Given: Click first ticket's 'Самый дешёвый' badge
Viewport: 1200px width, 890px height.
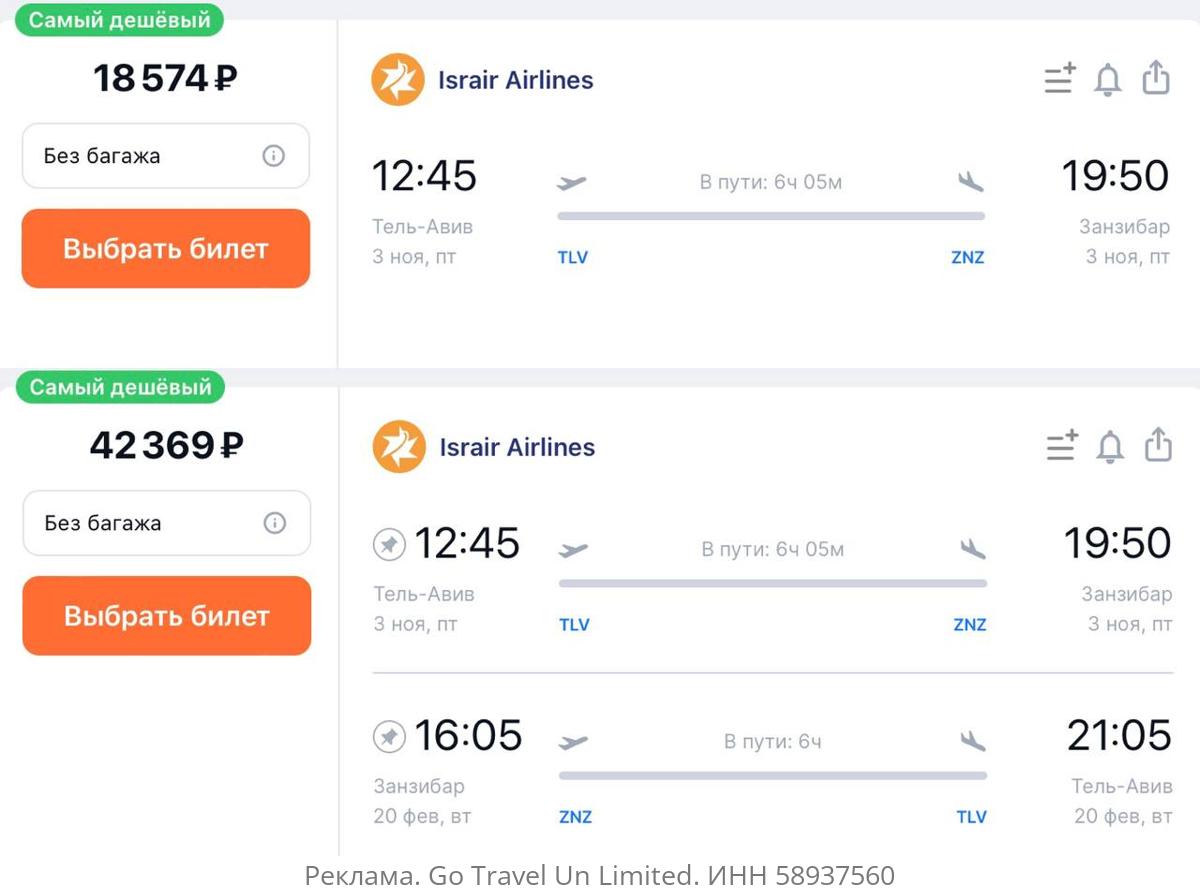Looking at the screenshot, I should click(x=119, y=20).
